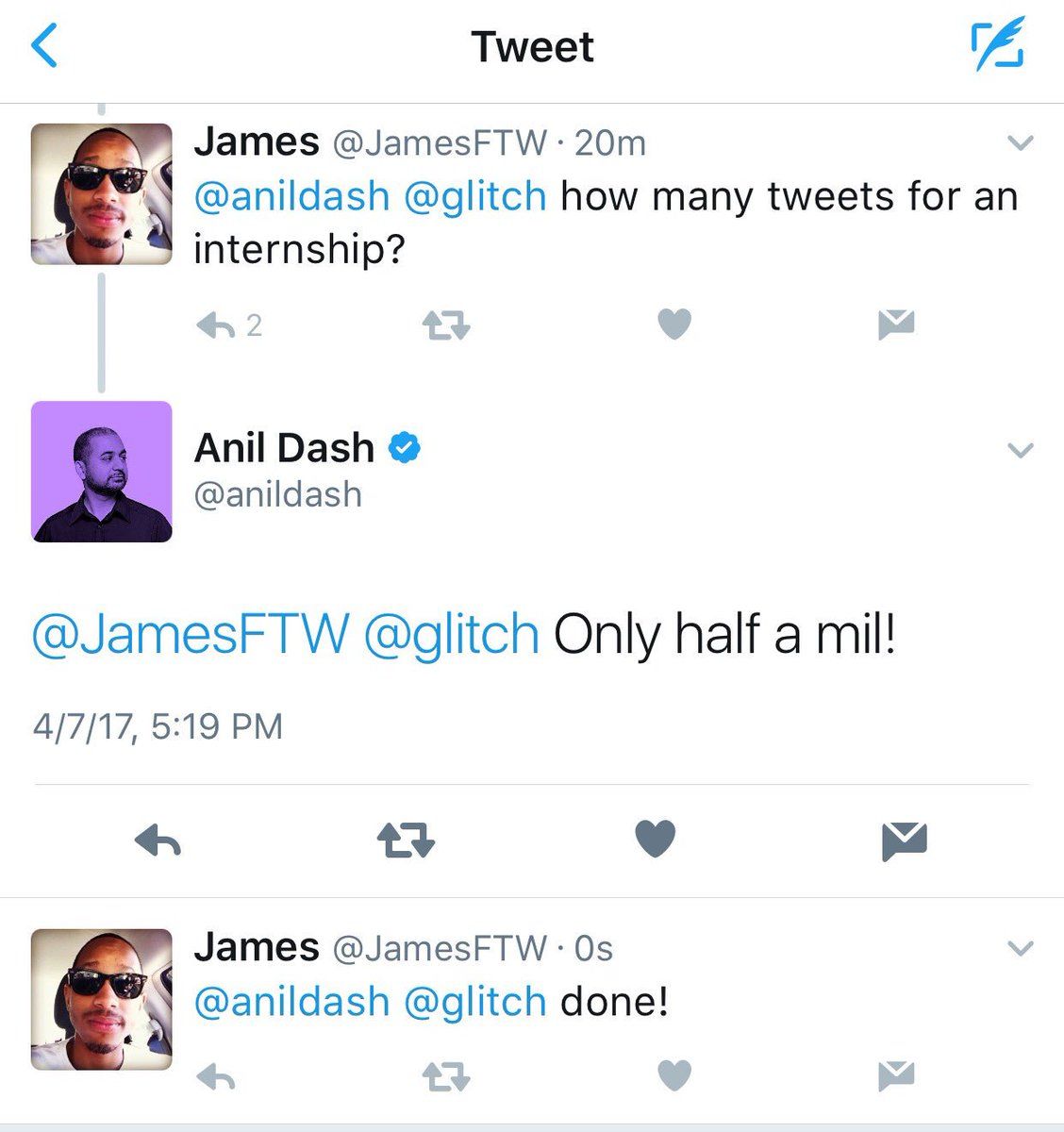The image size is (1064, 1132).
Task: Open @anildash mention in James's 'done!' tweet
Action: (x=291, y=1001)
